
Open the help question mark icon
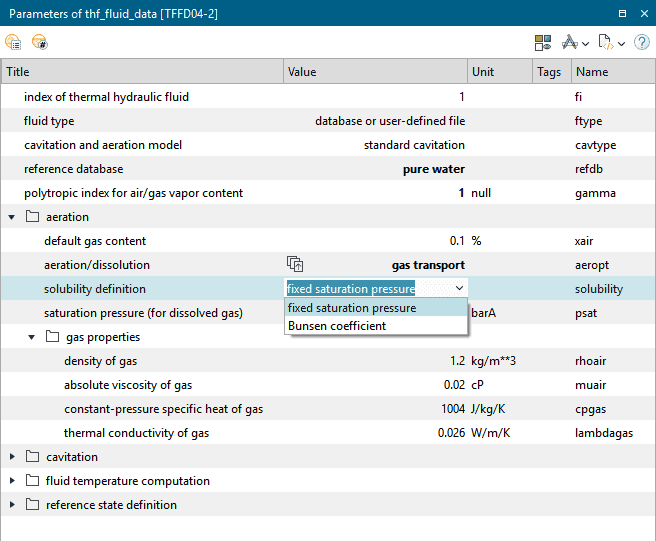click(x=642, y=42)
